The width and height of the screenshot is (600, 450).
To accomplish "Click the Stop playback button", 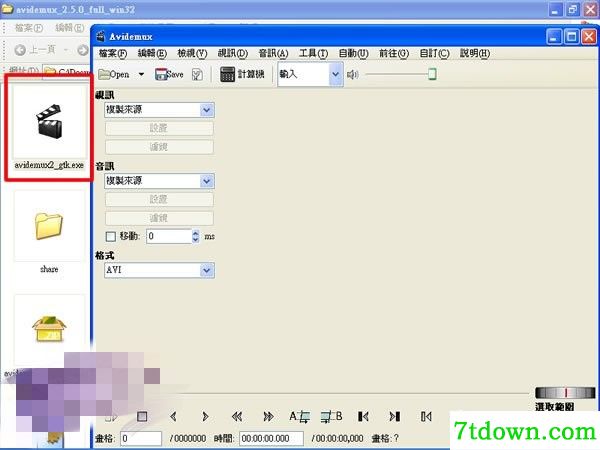I will (x=142, y=416).
